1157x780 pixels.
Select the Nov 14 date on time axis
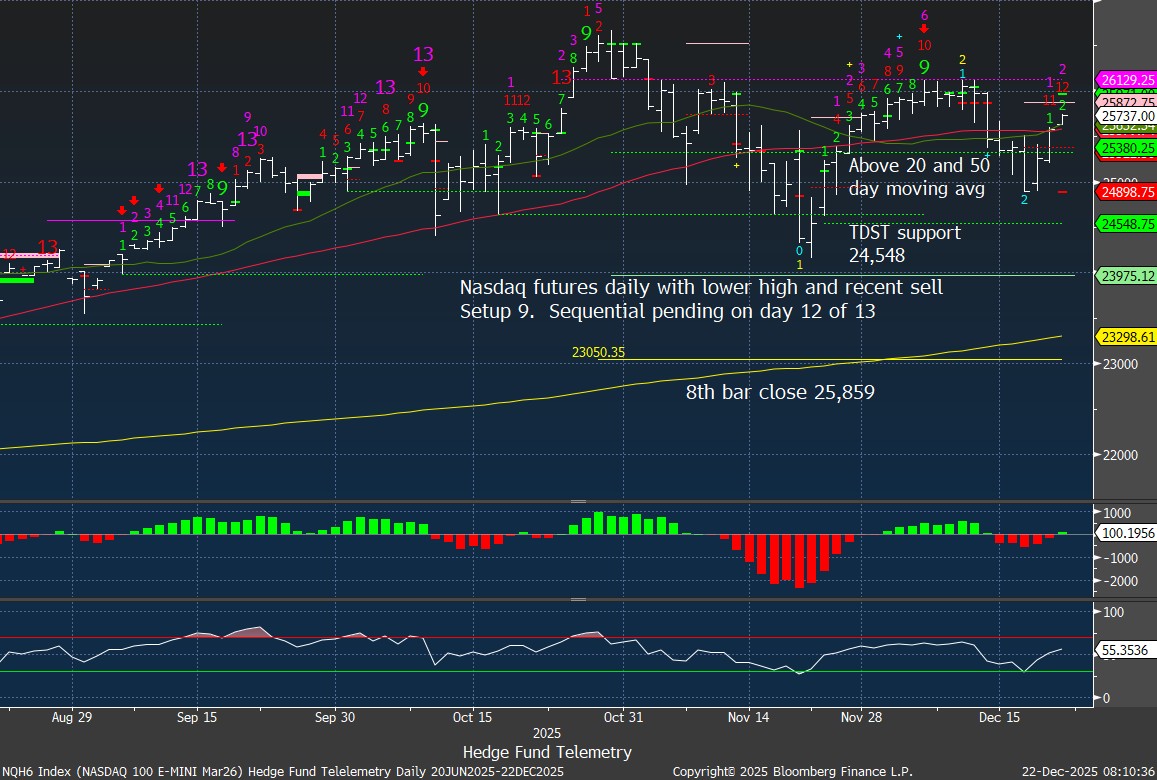tap(749, 717)
